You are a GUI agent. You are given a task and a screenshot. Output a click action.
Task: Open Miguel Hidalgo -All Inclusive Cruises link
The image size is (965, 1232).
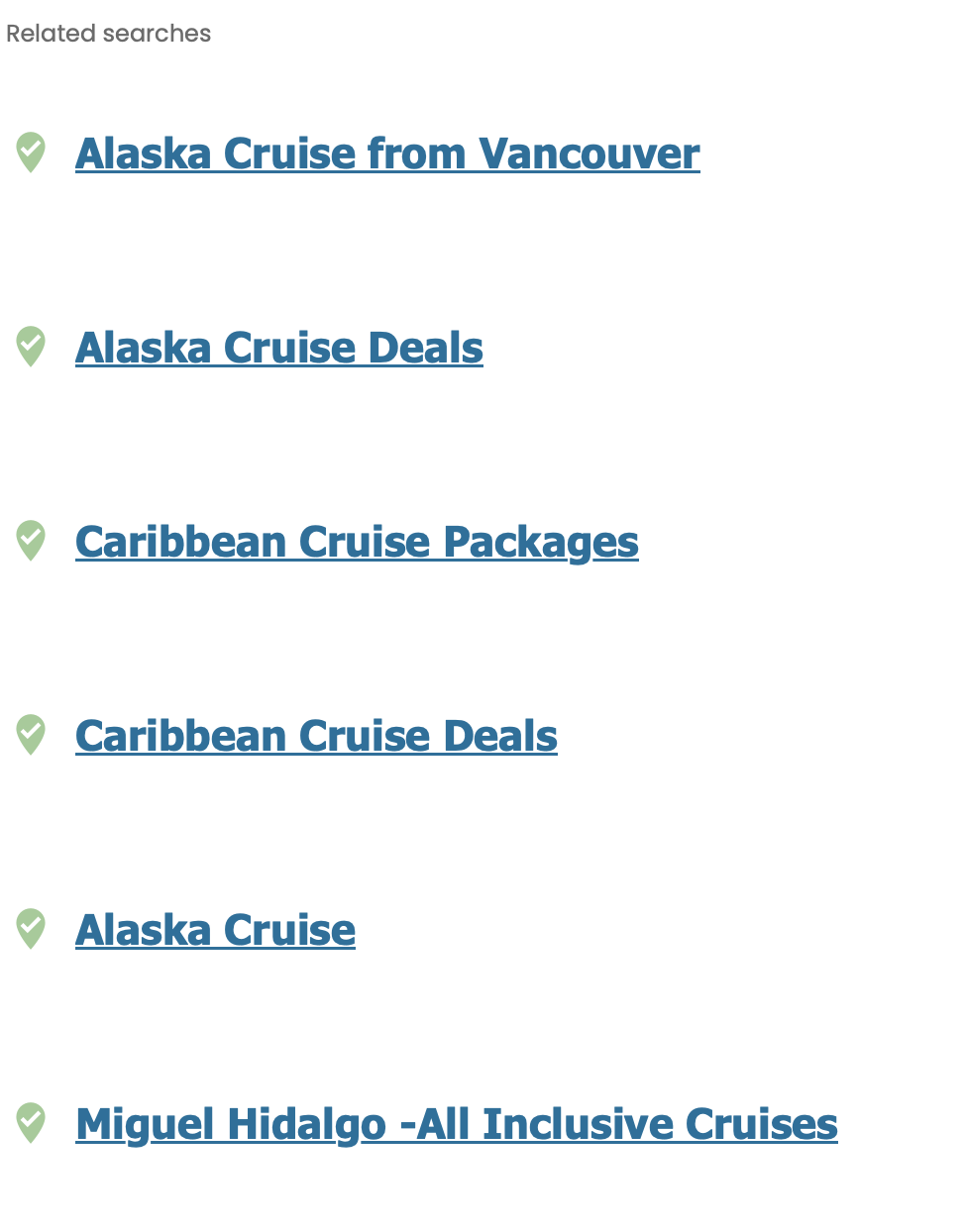tap(456, 1125)
